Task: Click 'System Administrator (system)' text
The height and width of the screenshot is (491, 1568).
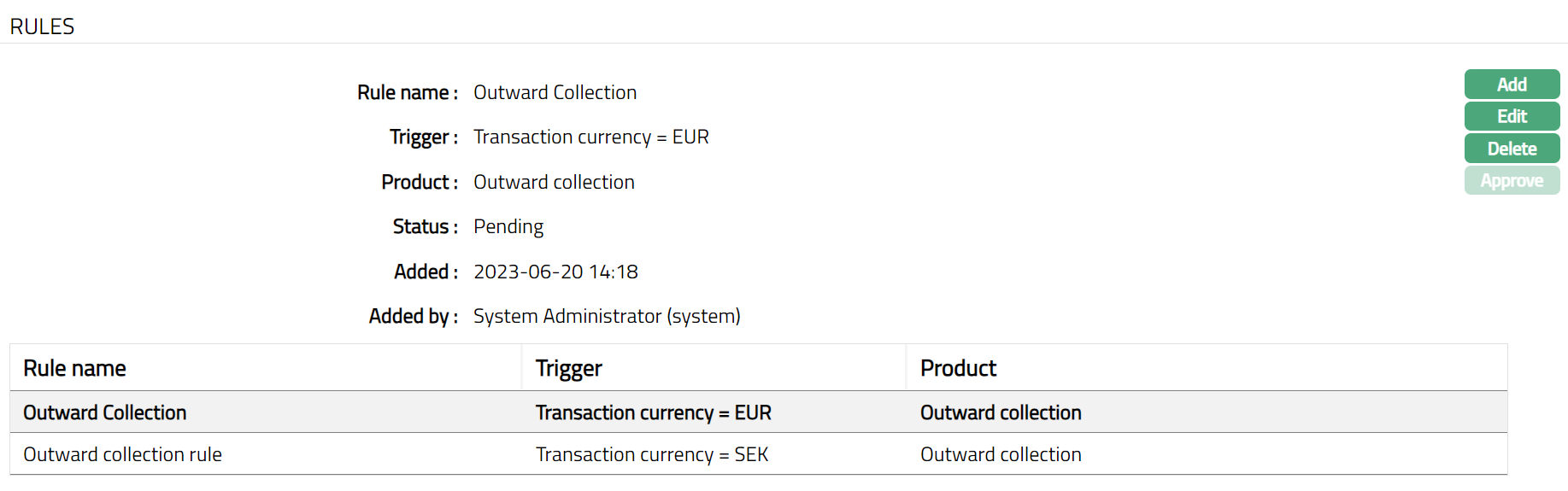Action: (607, 316)
